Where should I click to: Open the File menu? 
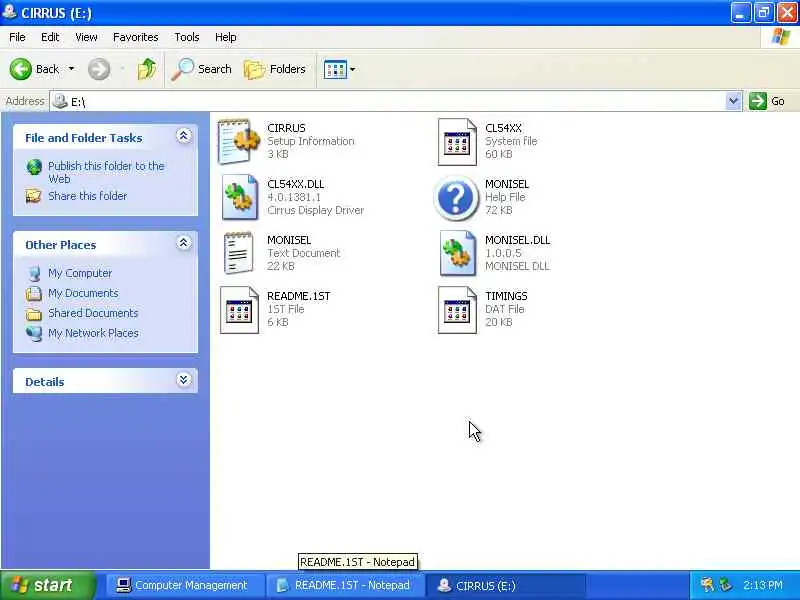17,37
